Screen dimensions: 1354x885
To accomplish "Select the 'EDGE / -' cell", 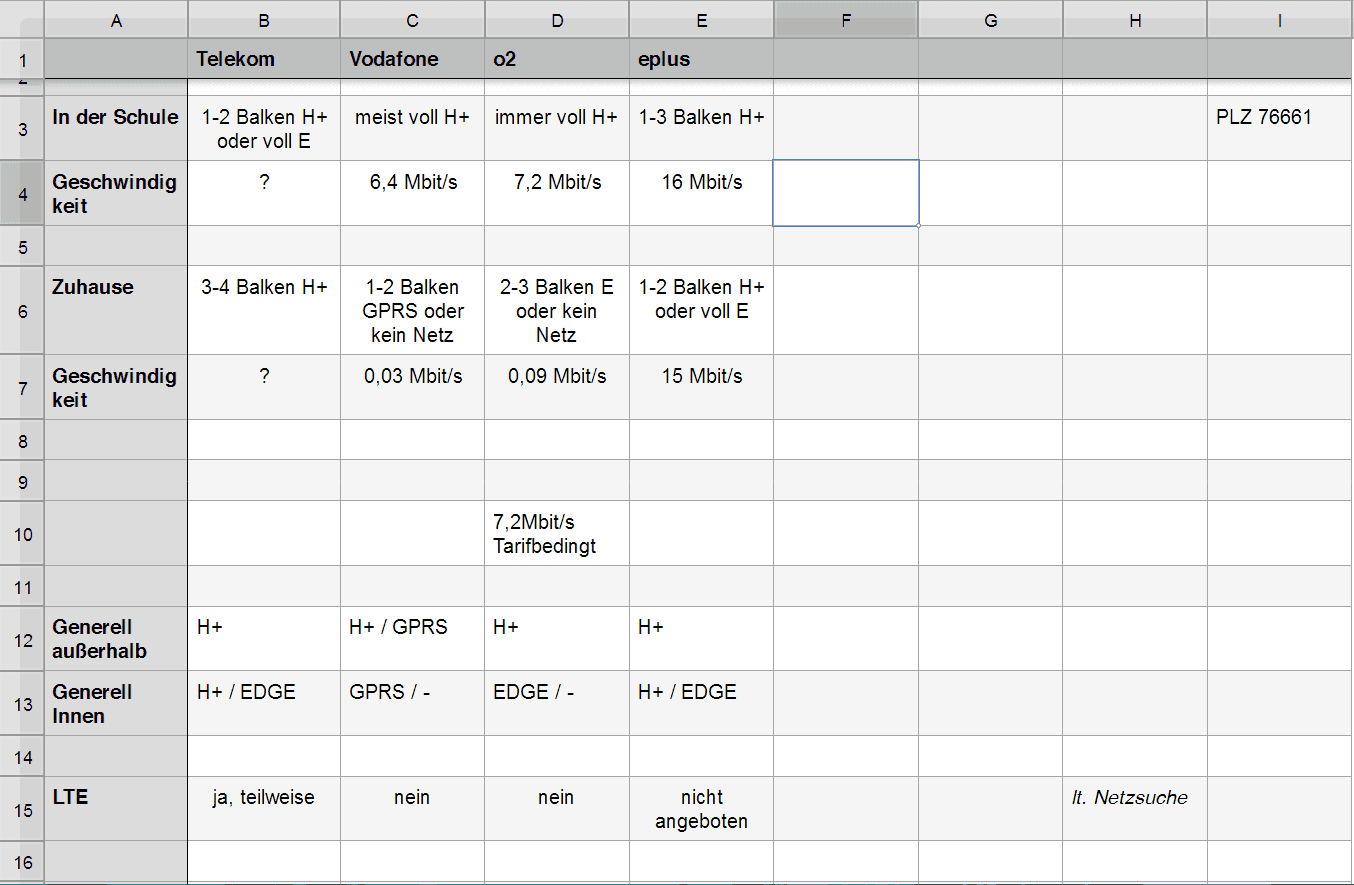I will [557, 703].
